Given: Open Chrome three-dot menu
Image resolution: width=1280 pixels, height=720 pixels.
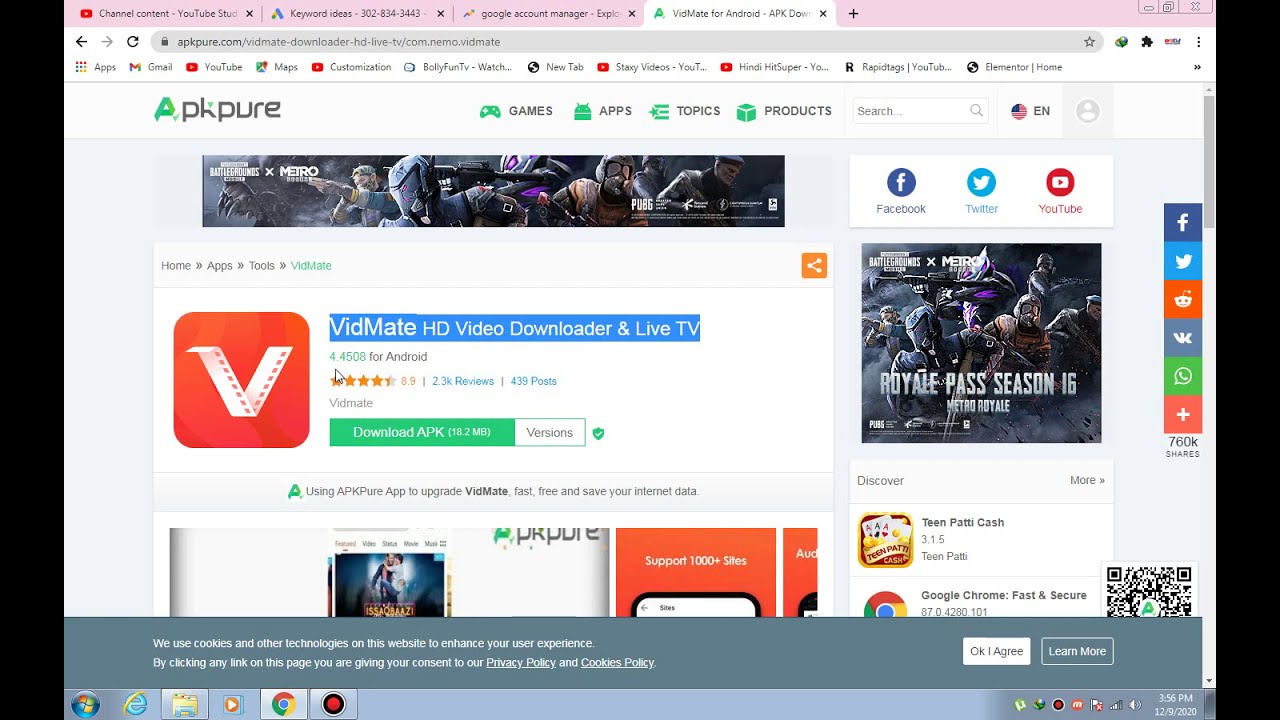Looking at the screenshot, I should click(x=1198, y=42).
